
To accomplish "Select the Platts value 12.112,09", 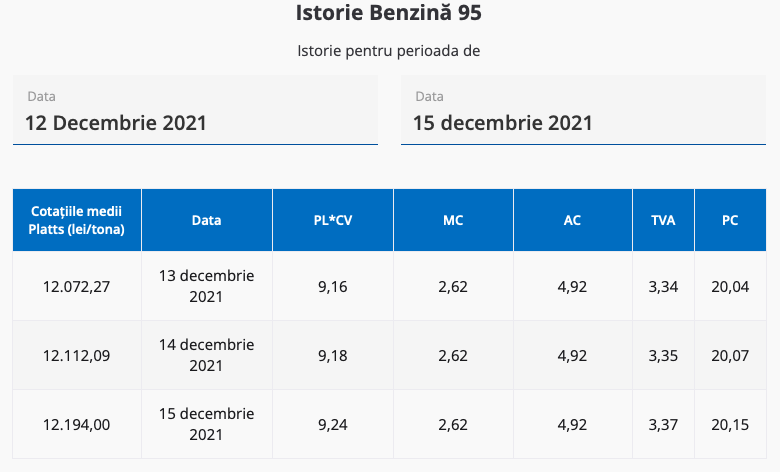I will tap(77, 355).
